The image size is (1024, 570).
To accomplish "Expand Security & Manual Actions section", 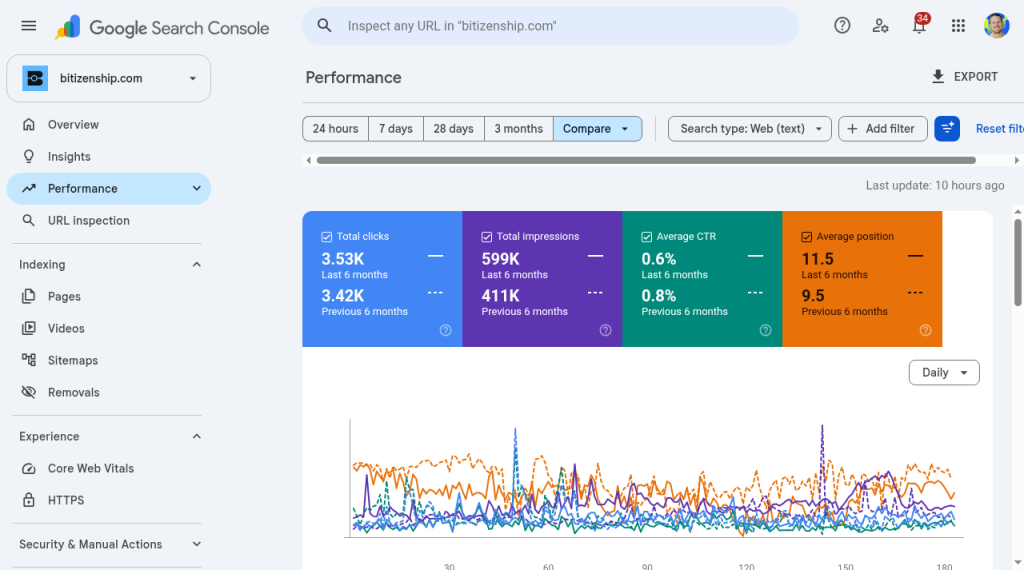I will coord(197,544).
